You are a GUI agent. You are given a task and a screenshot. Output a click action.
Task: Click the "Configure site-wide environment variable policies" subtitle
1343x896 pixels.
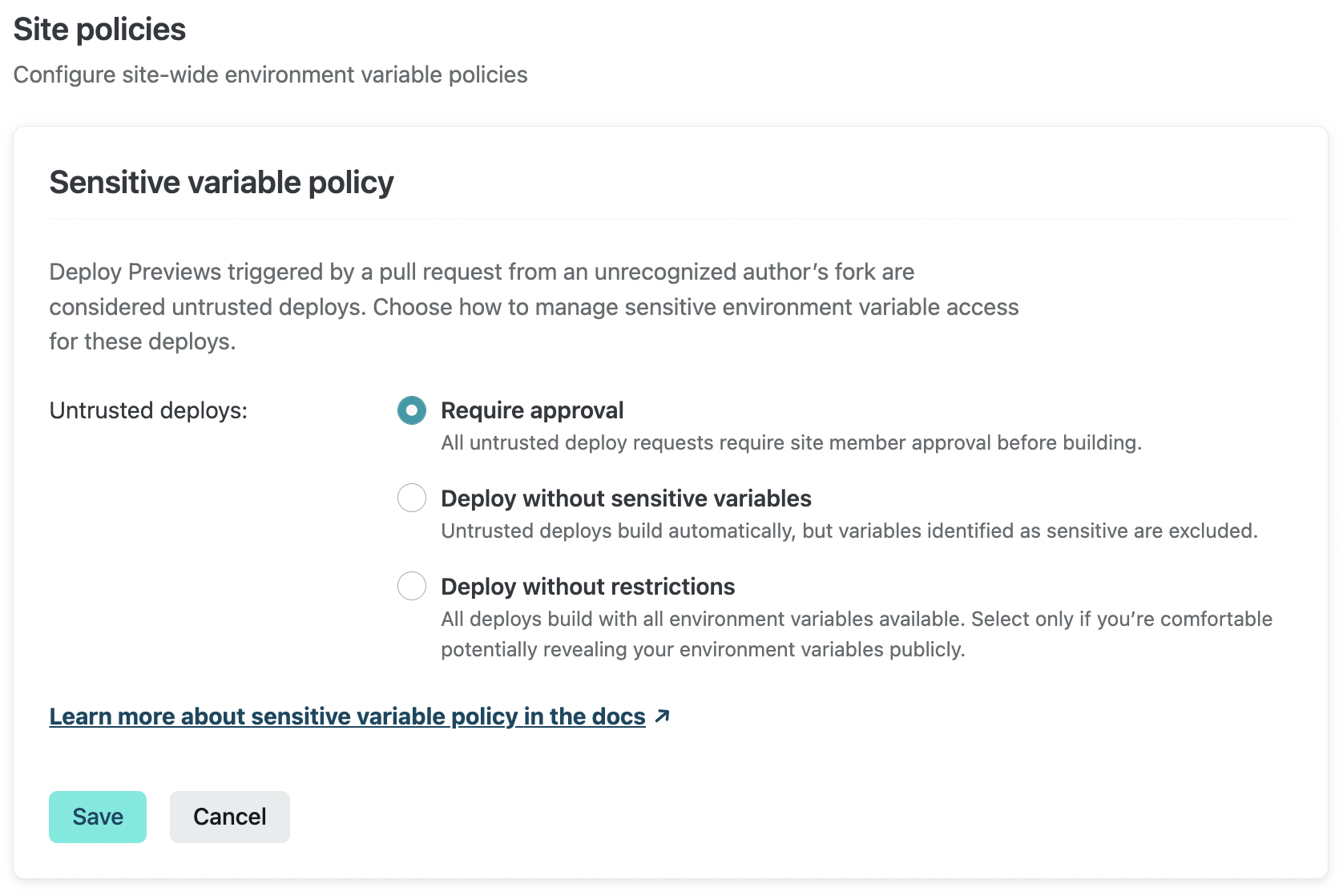pyautogui.click(x=271, y=75)
